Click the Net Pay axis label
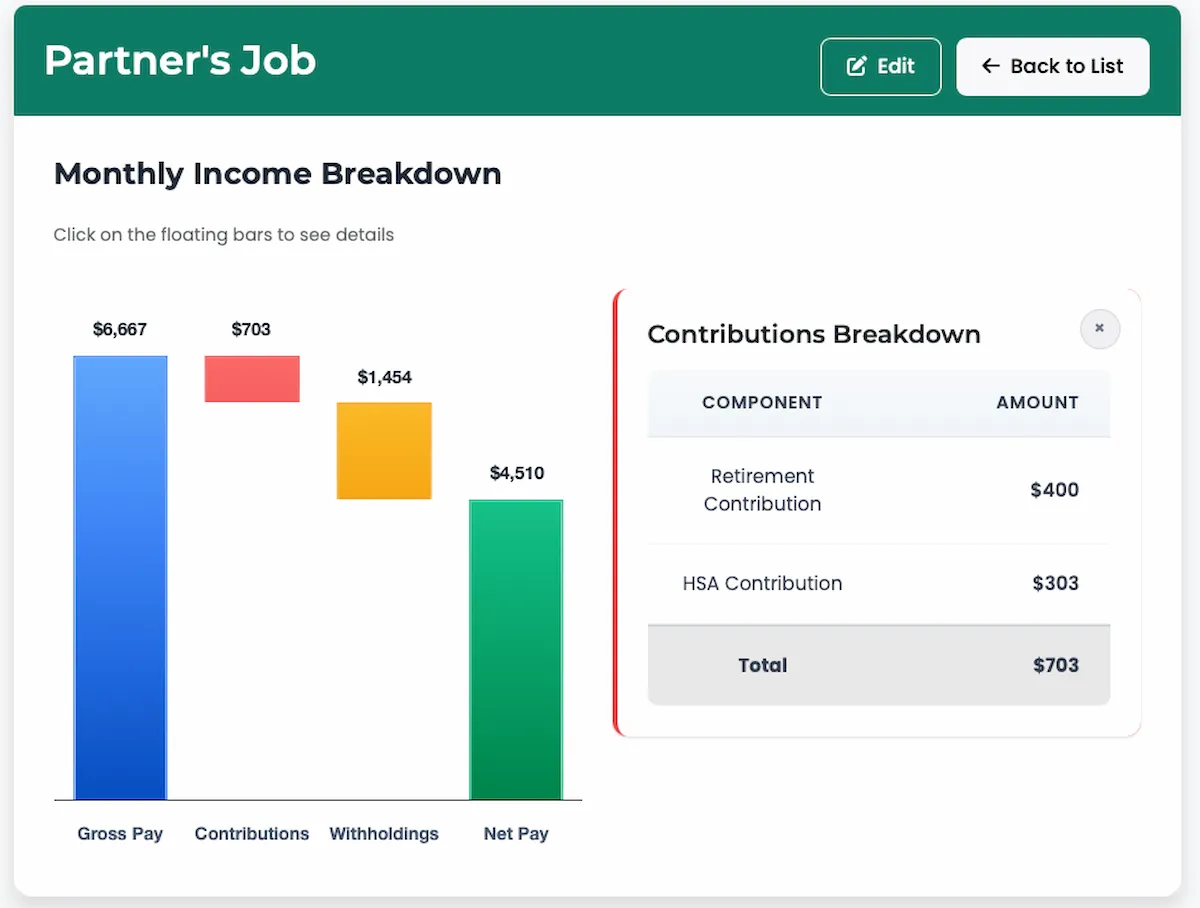 (516, 834)
